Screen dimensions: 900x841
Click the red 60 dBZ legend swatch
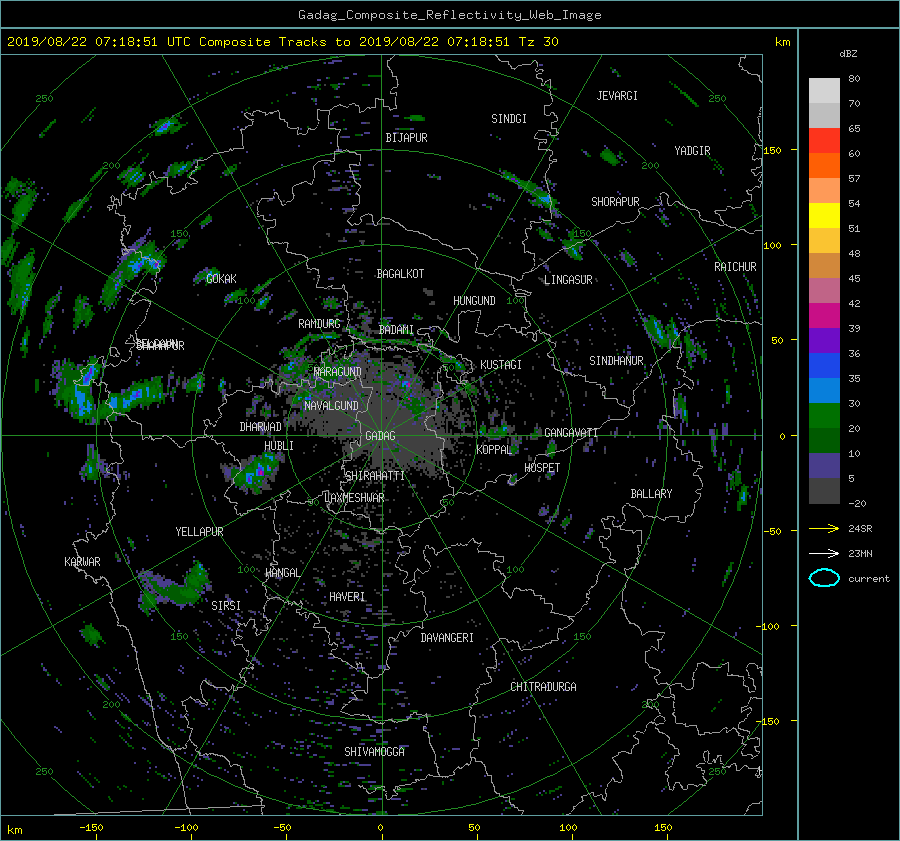pyautogui.click(x=824, y=140)
